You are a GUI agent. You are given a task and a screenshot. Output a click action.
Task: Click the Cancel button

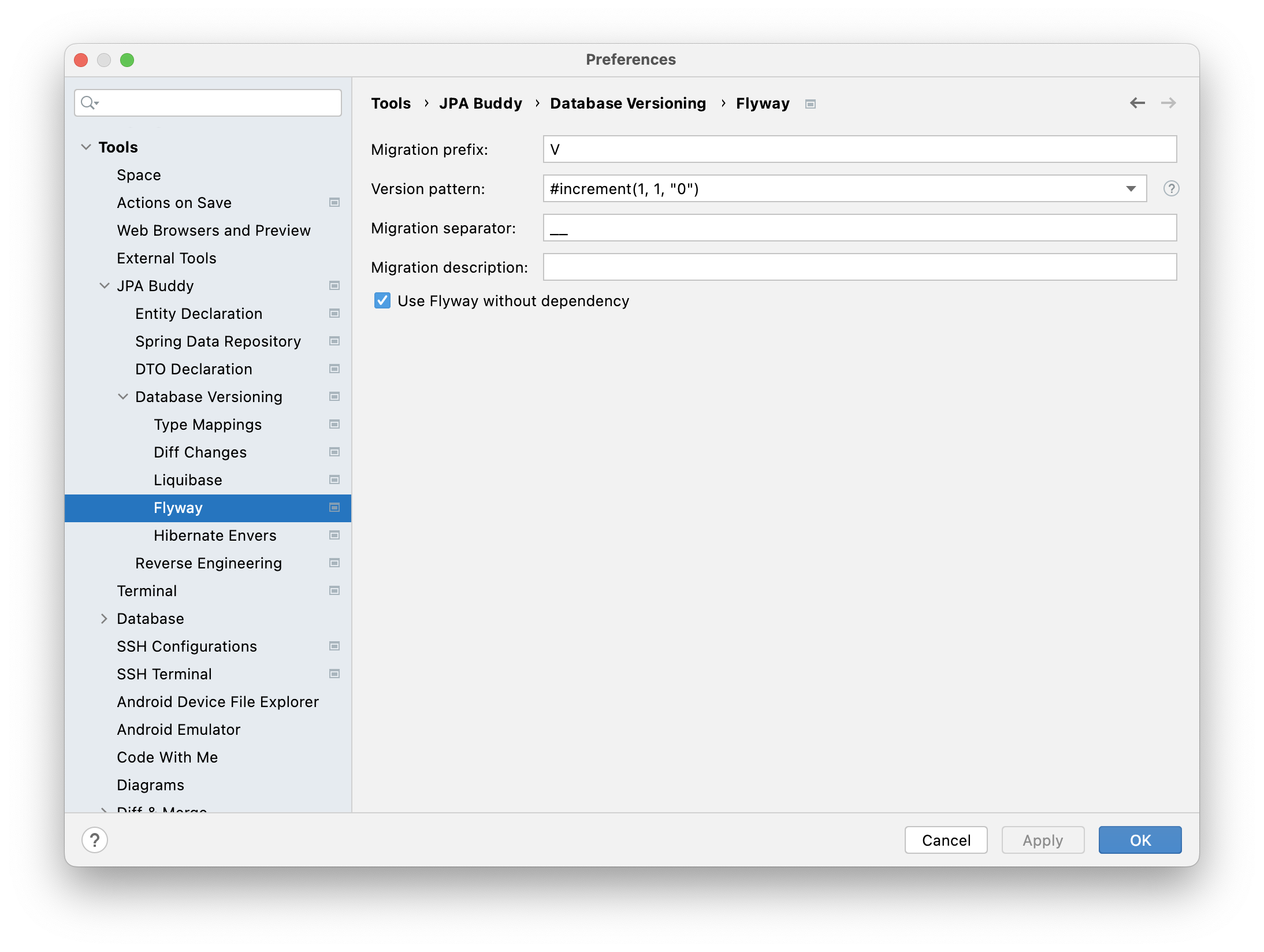(x=946, y=840)
